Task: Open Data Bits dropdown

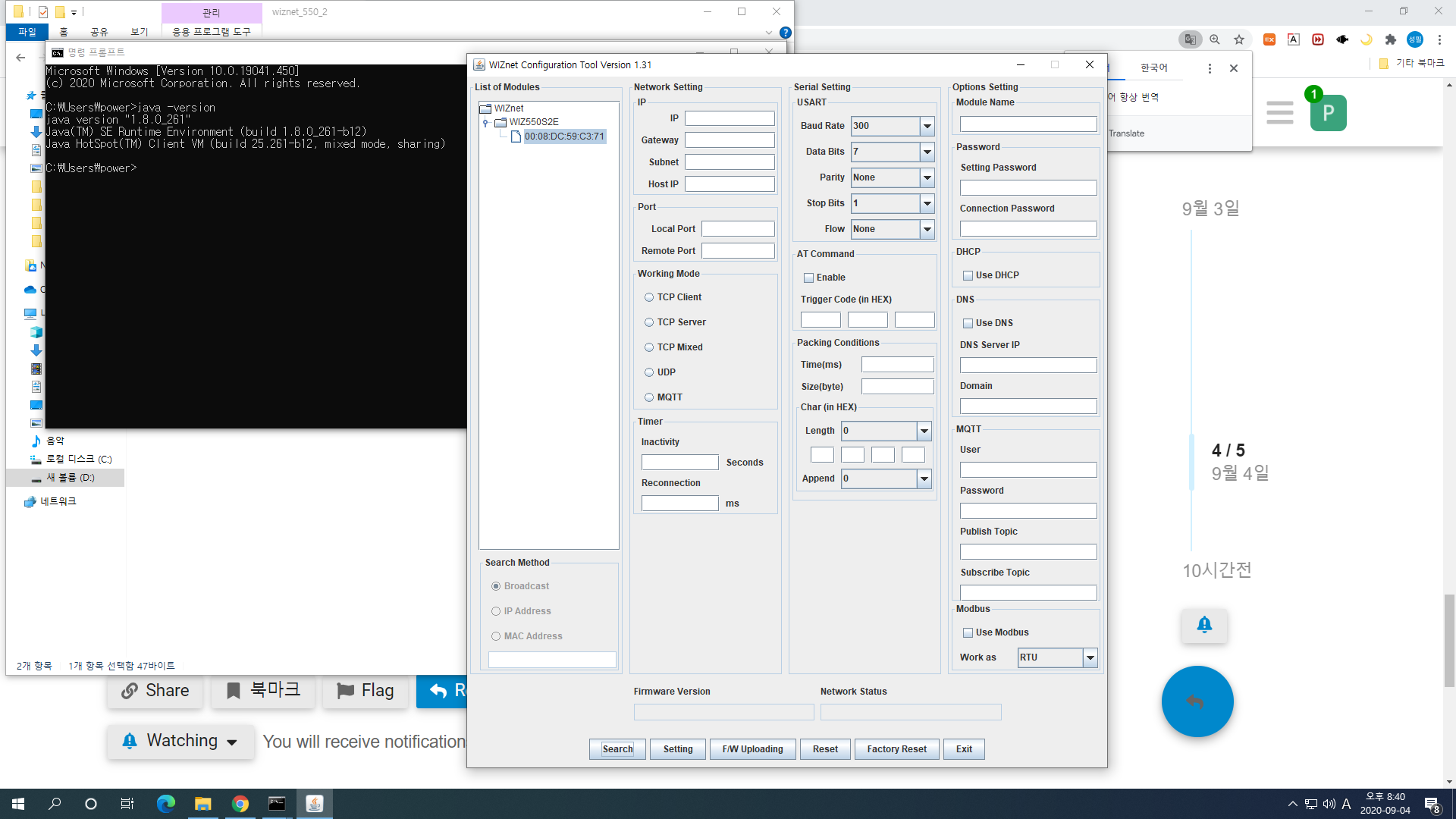Action: click(x=927, y=152)
